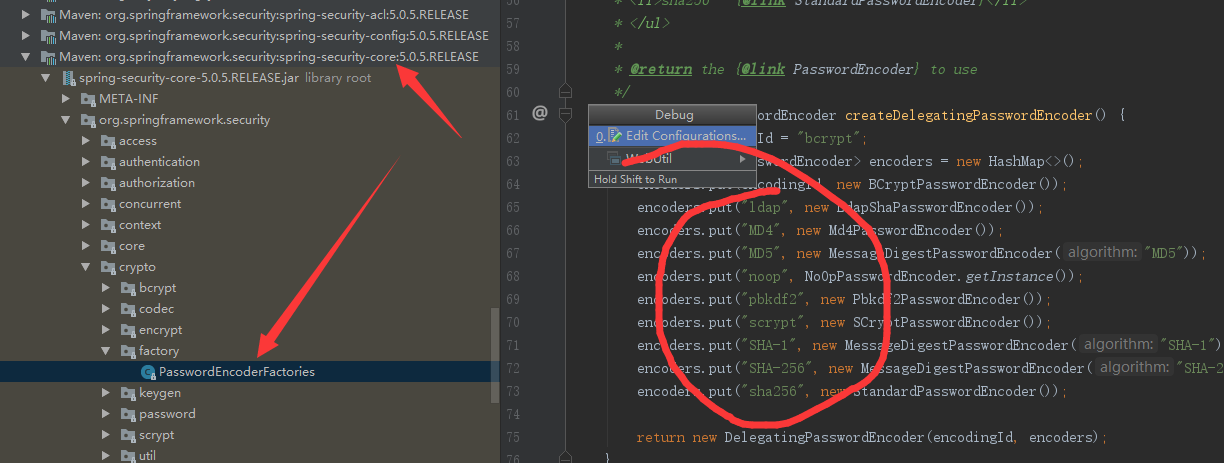Click the "library root" label text
Image resolution: width=1224 pixels, height=463 pixels.
coord(338,78)
